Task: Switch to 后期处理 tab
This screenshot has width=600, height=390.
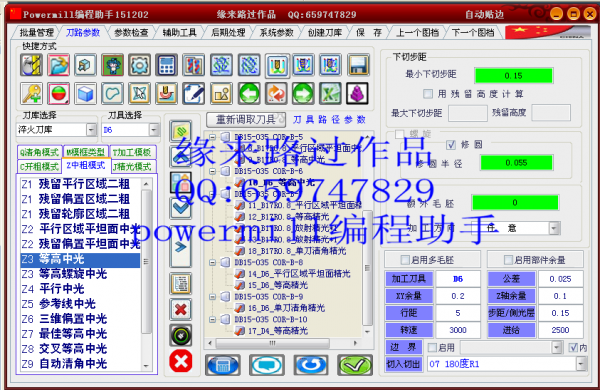Action: coord(228,33)
